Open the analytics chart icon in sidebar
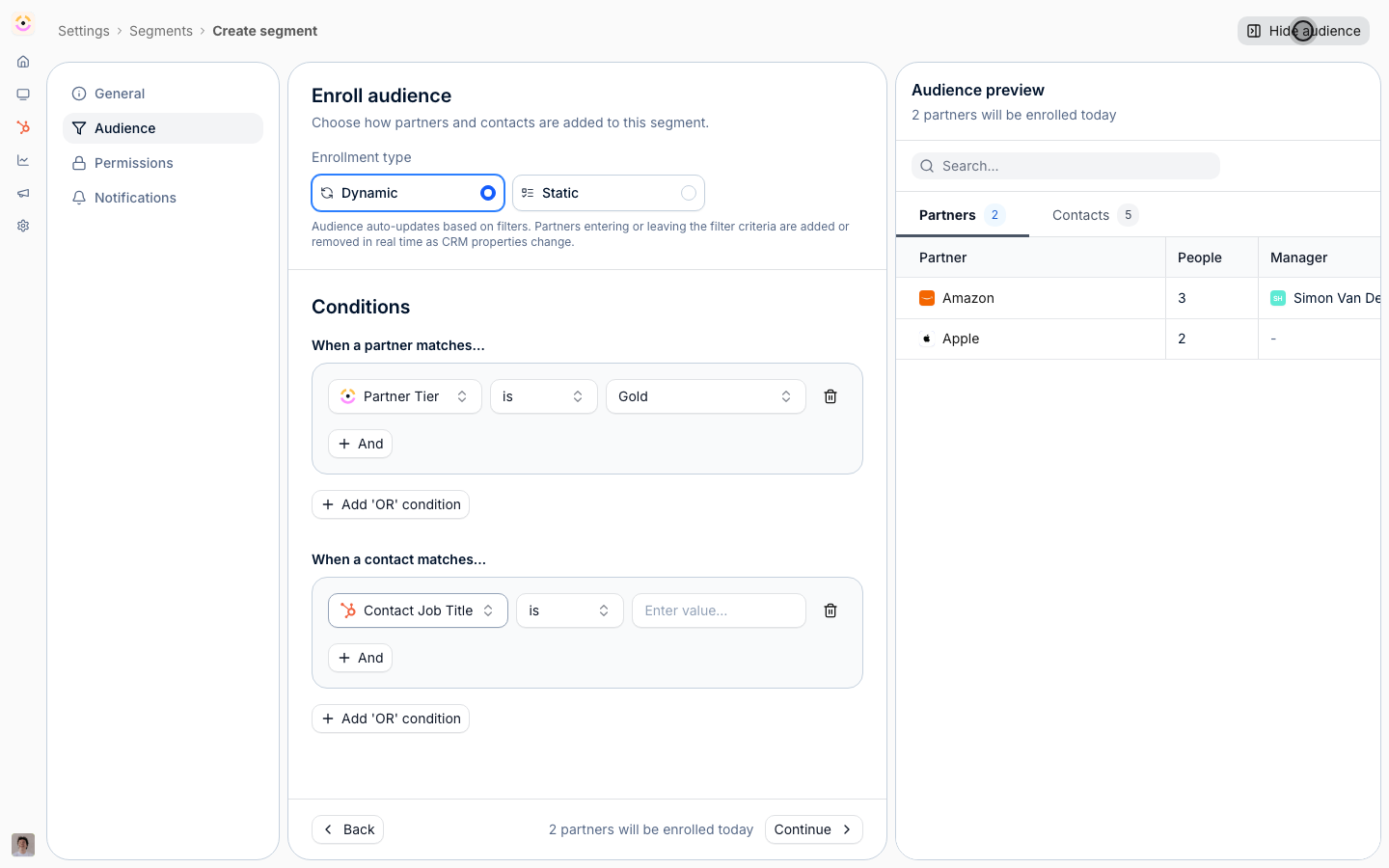This screenshot has width=1389, height=868. pyautogui.click(x=23, y=160)
